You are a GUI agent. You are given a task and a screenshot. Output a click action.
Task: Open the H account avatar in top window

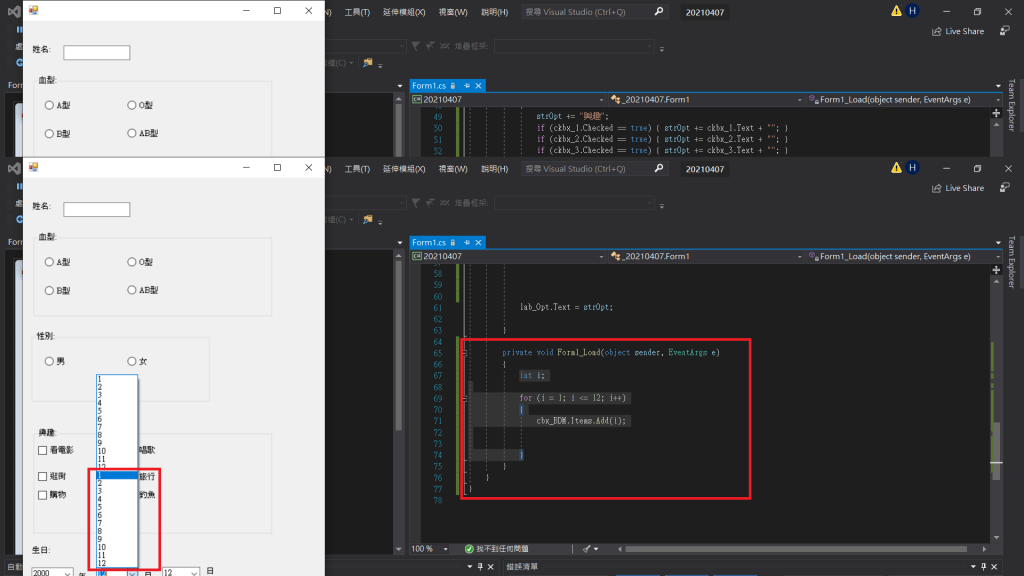(x=912, y=11)
